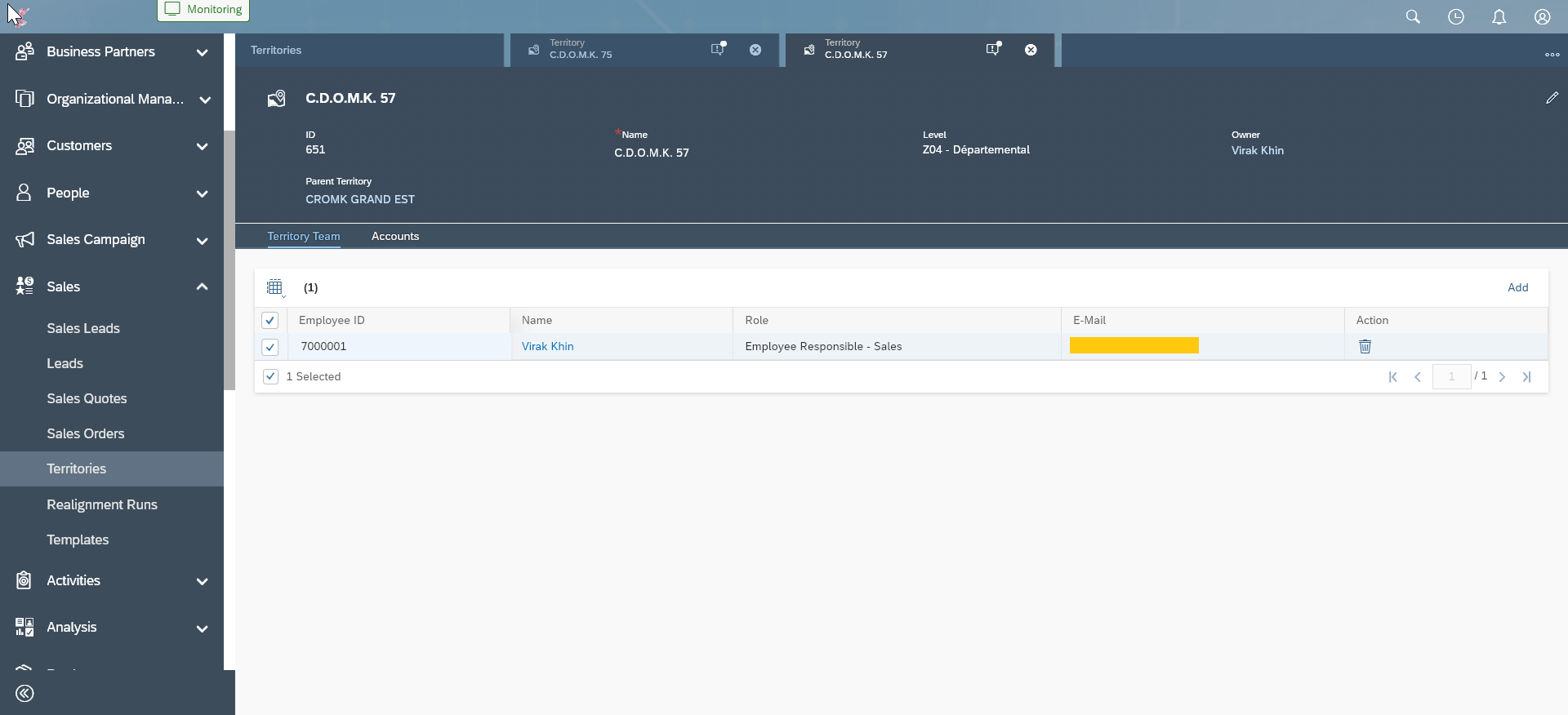Open table view settings grid icon

click(x=275, y=287)
